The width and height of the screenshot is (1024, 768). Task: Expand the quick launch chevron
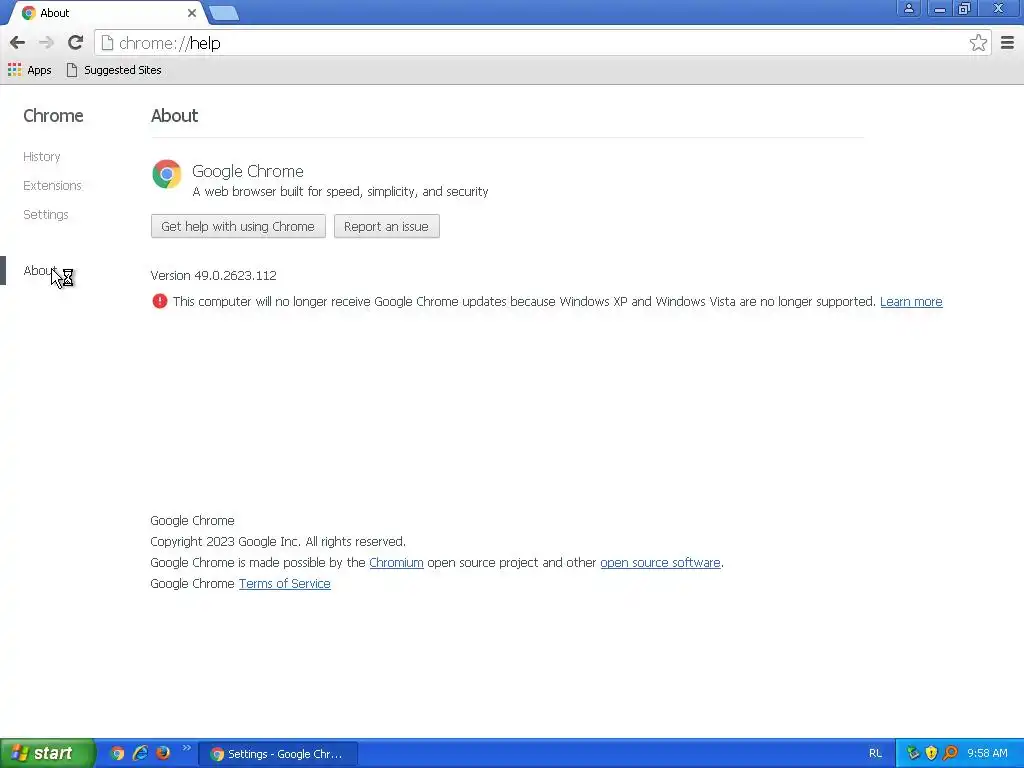(186, 748)
